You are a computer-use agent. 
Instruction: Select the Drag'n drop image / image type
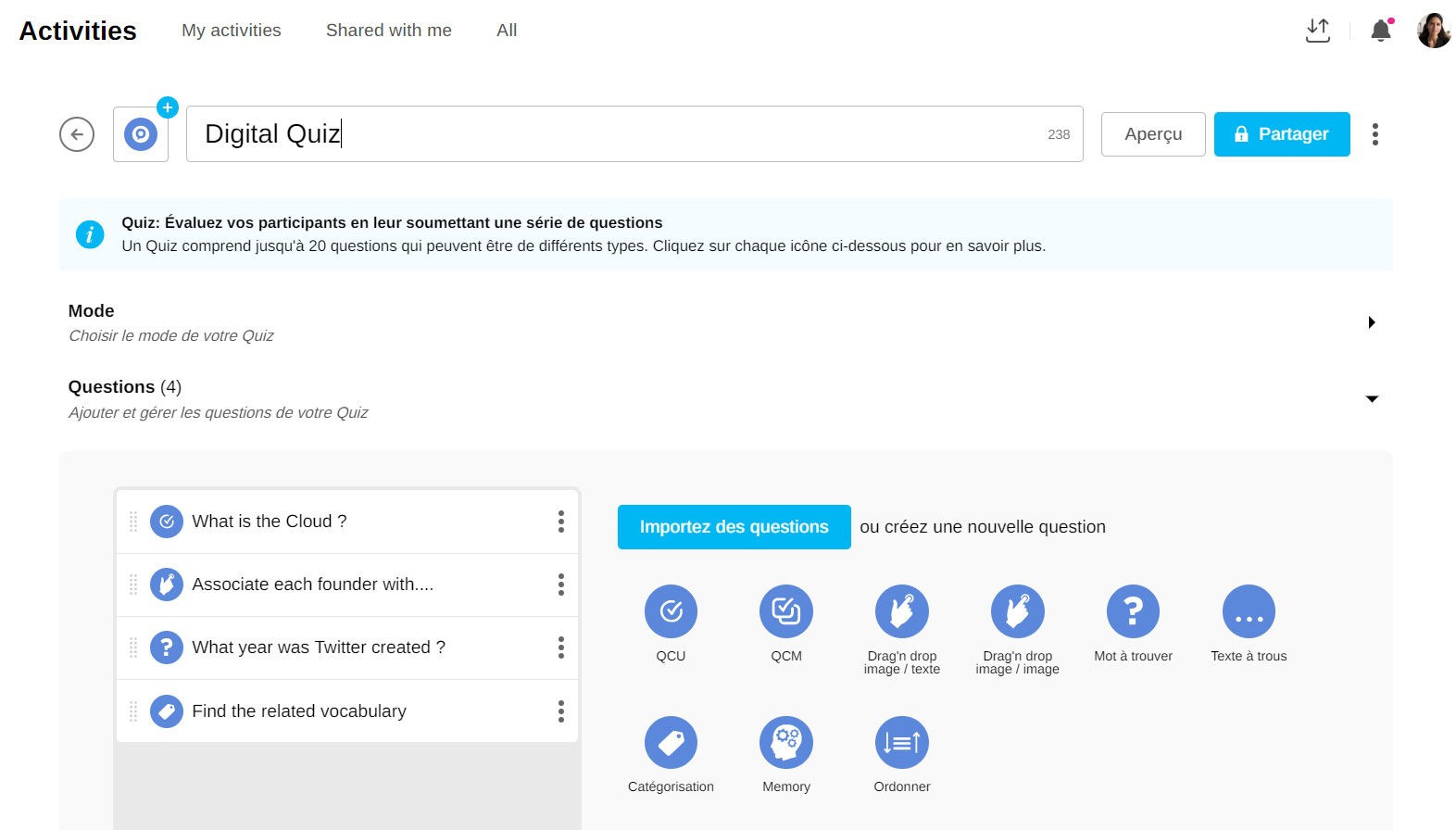click(x=1017, y=611)
